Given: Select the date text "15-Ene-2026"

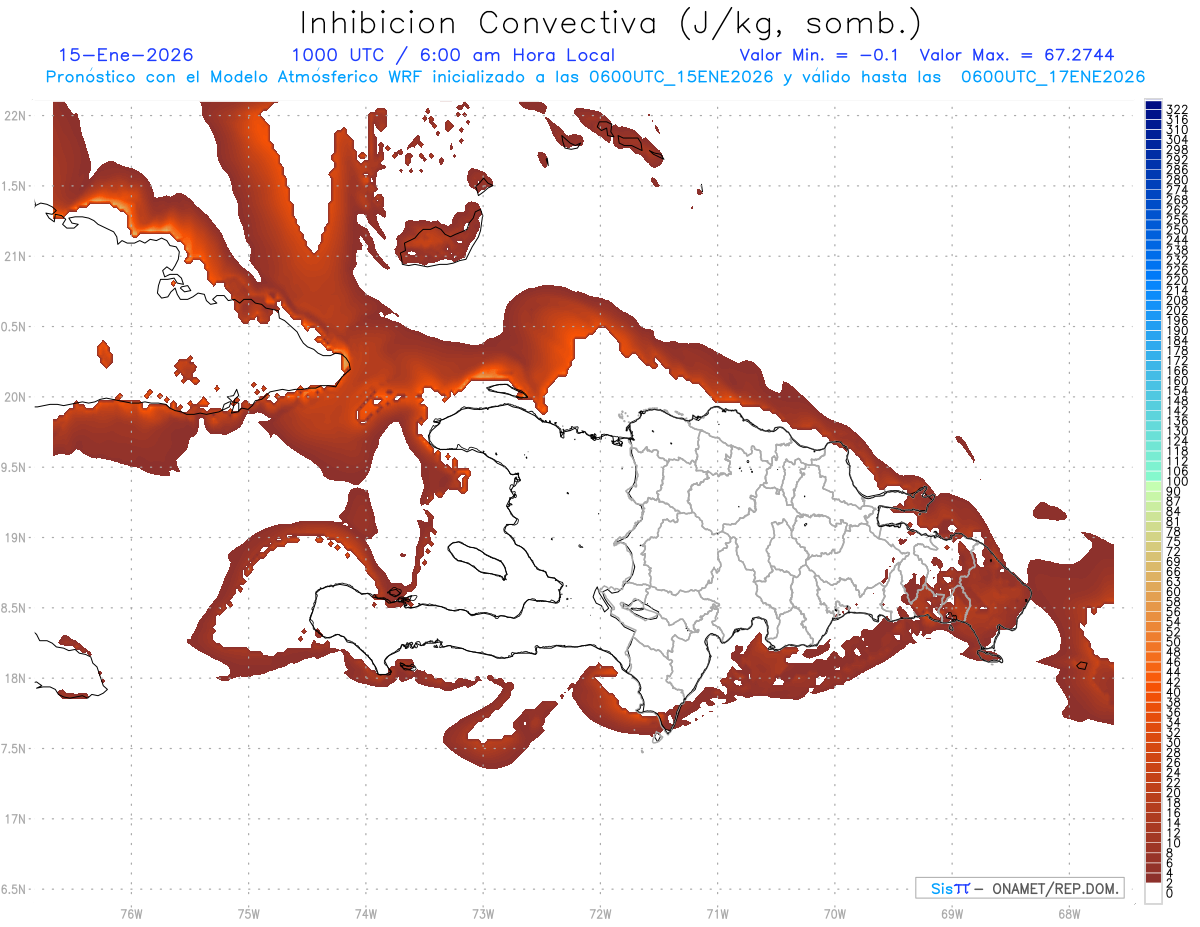Looking at the screenshot, I should [126, 55].
